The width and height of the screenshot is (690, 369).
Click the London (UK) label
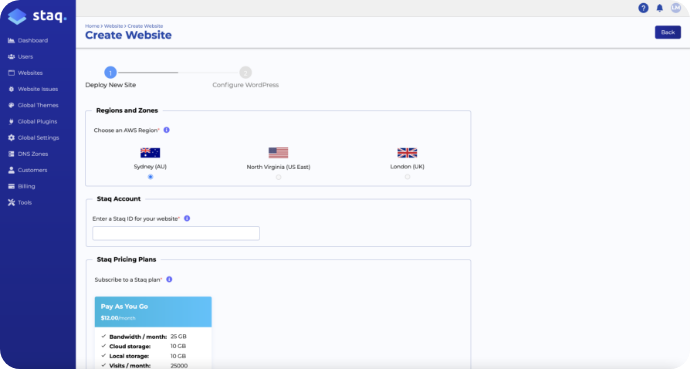[407, 167]
